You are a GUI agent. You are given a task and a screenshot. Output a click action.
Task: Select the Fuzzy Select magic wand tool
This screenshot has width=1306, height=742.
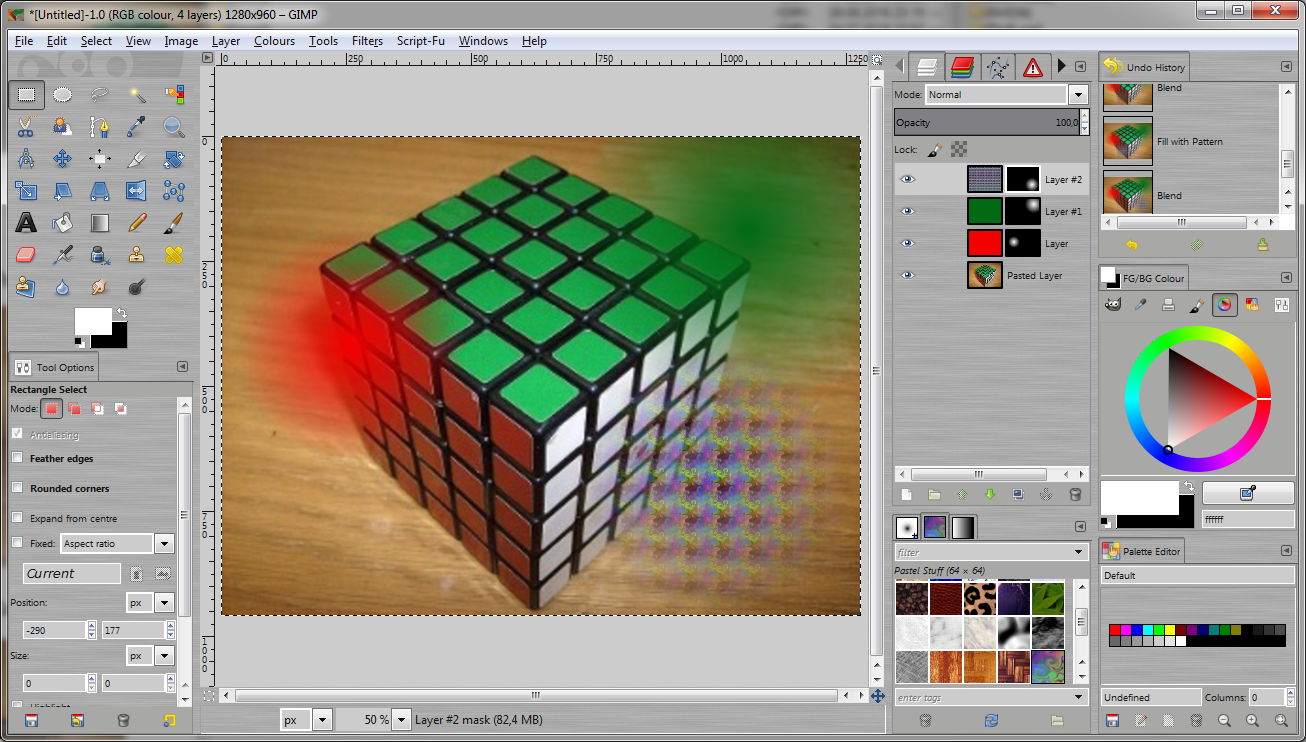tap(137, 95)
